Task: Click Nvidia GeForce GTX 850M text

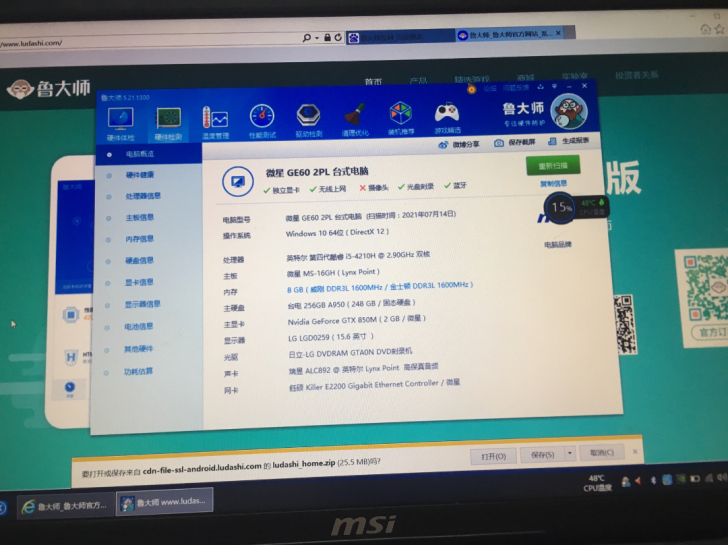Action: coord(357,320)
